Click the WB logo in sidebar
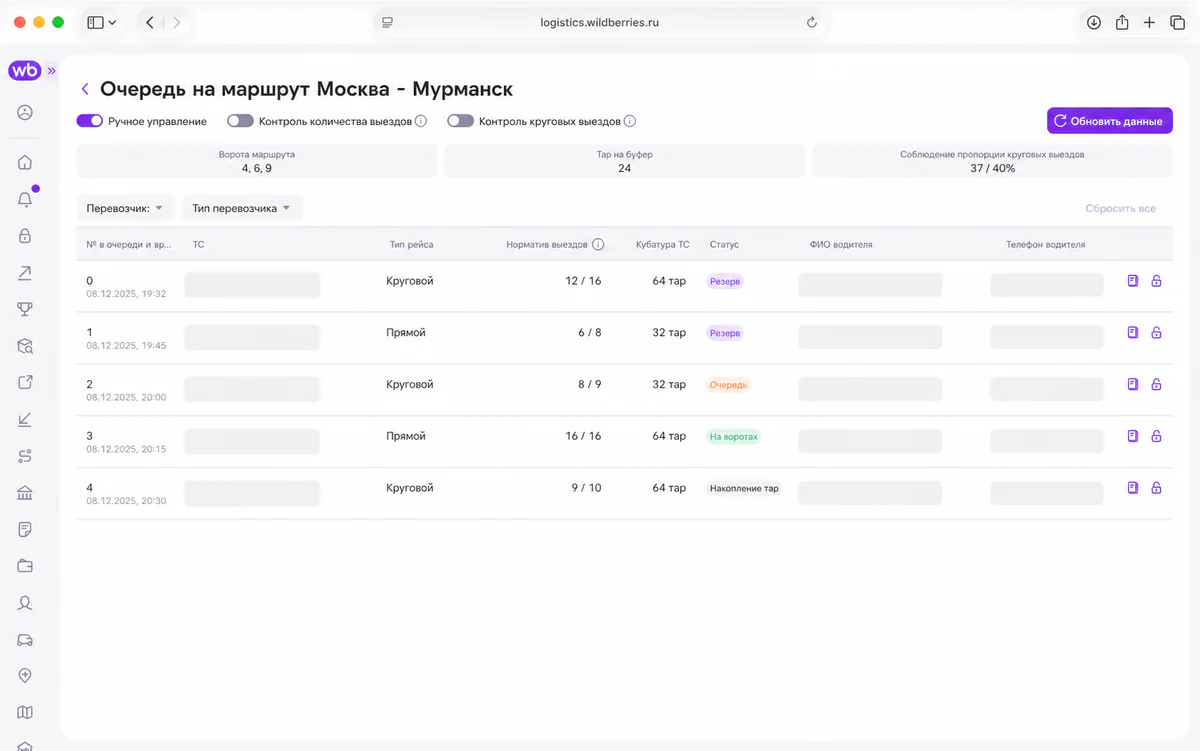 pyautogui.click(x=24, y=71)
